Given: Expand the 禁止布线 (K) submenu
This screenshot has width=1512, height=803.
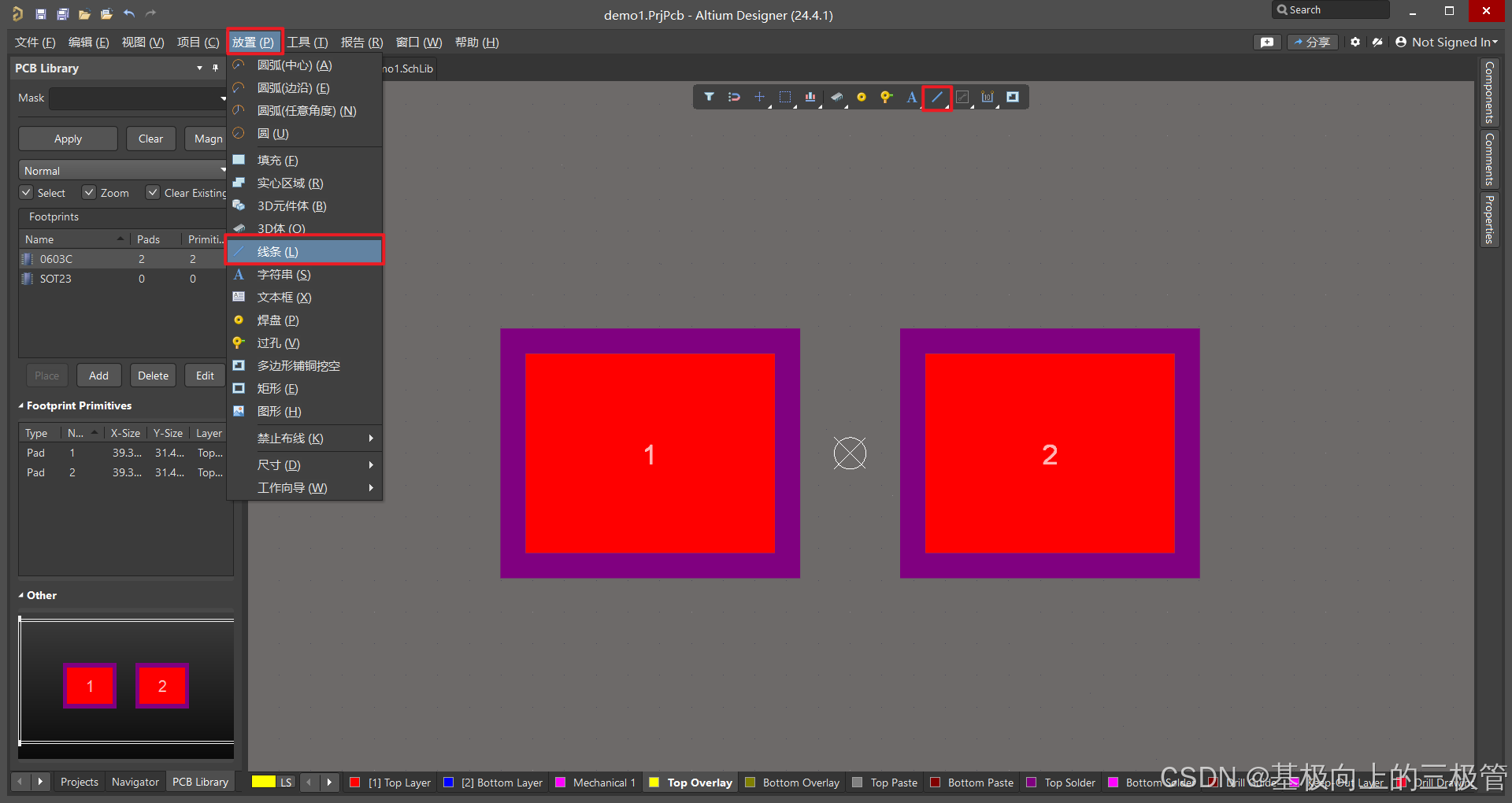Looking at the screenshot, I should (x=304, y=439).
